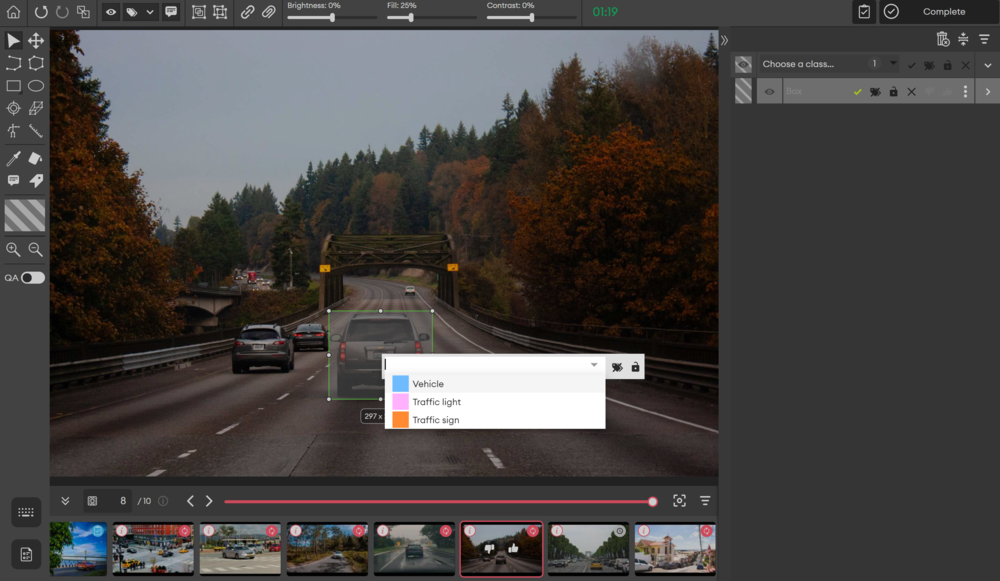This screenshot has width=1000, height=581.
Task: Select the eyedropper brush tool
Action: coord(13,158)
